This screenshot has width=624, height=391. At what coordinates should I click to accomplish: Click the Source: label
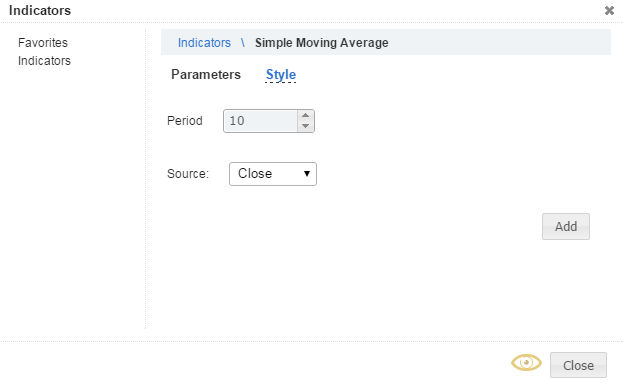pyautogui.click(x=188, y=174)
